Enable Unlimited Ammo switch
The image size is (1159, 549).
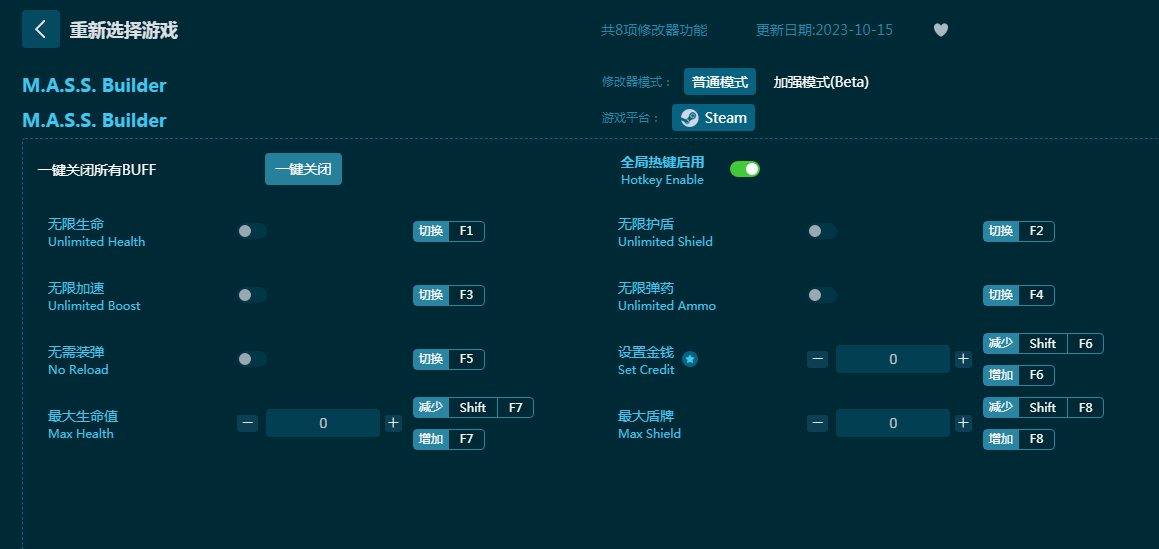tap(821, 295)
